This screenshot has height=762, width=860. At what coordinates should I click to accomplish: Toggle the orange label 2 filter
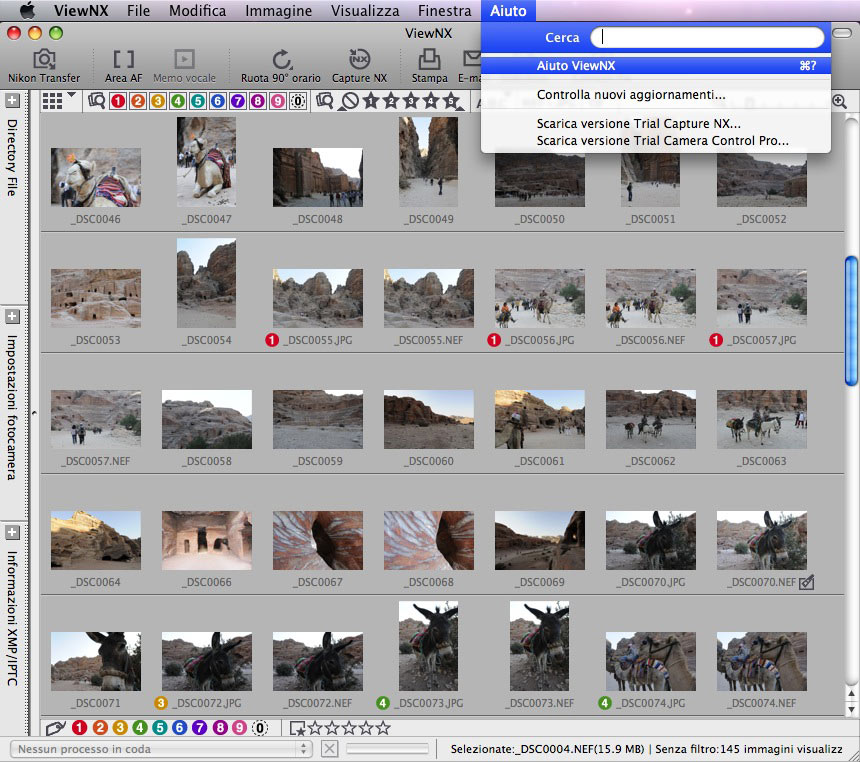[x=138, y=101]
